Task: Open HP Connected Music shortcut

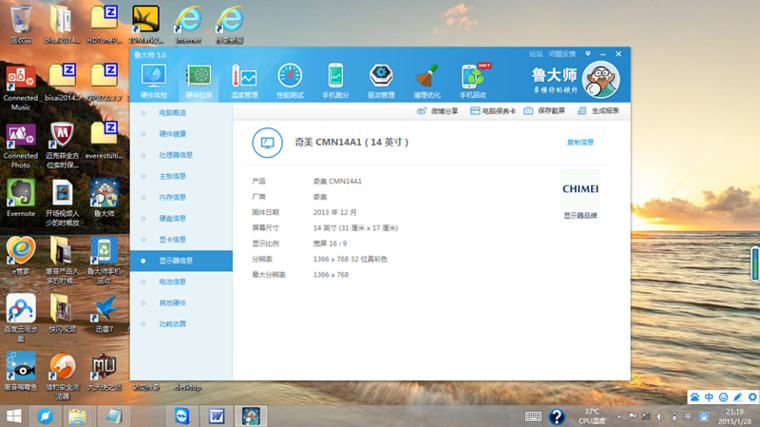Action: click(20, 87)
